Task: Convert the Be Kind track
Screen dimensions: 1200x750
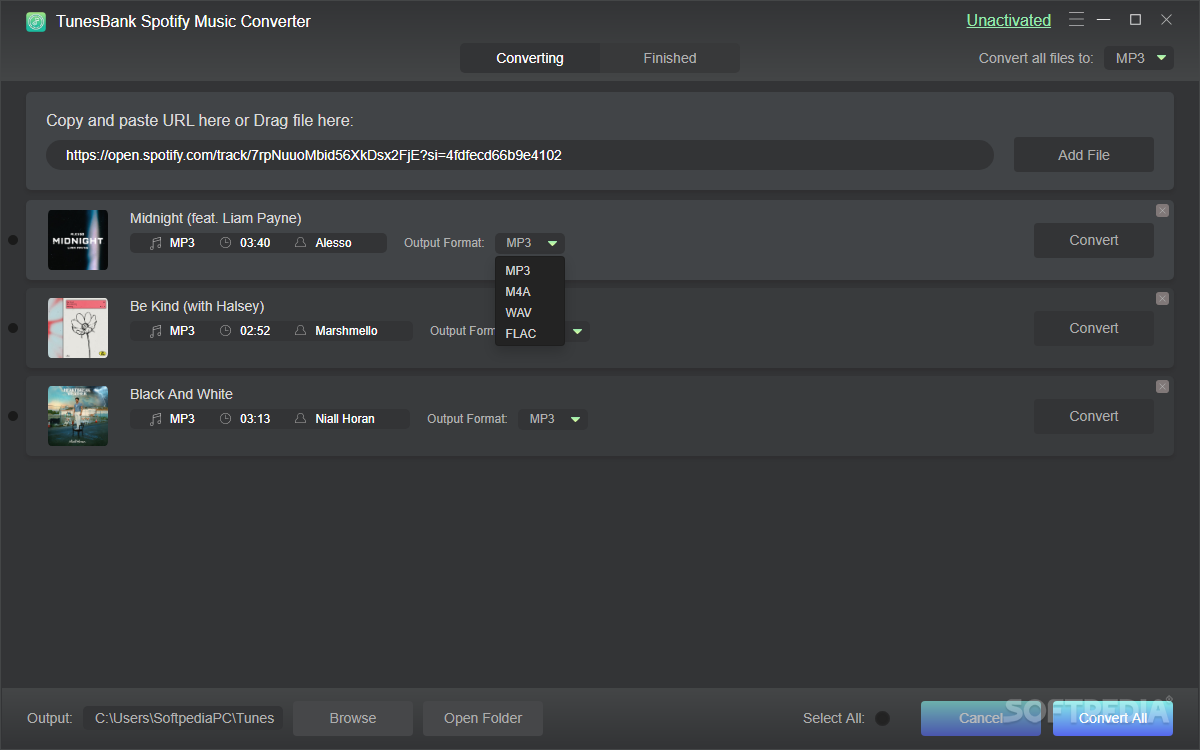Action: pos(1094,328)
